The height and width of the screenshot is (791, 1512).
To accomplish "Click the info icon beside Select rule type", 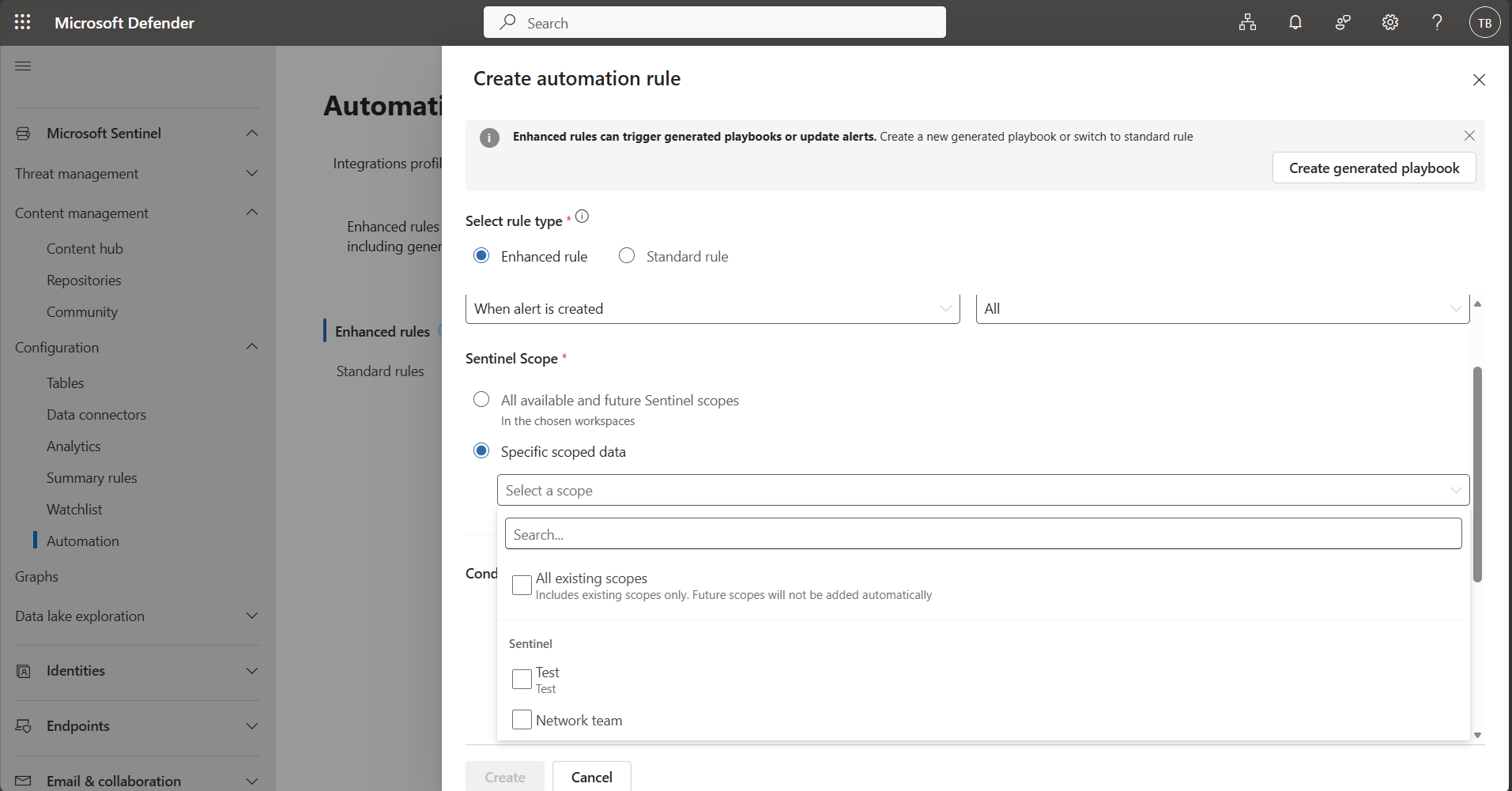I will (x=582, y=217).
